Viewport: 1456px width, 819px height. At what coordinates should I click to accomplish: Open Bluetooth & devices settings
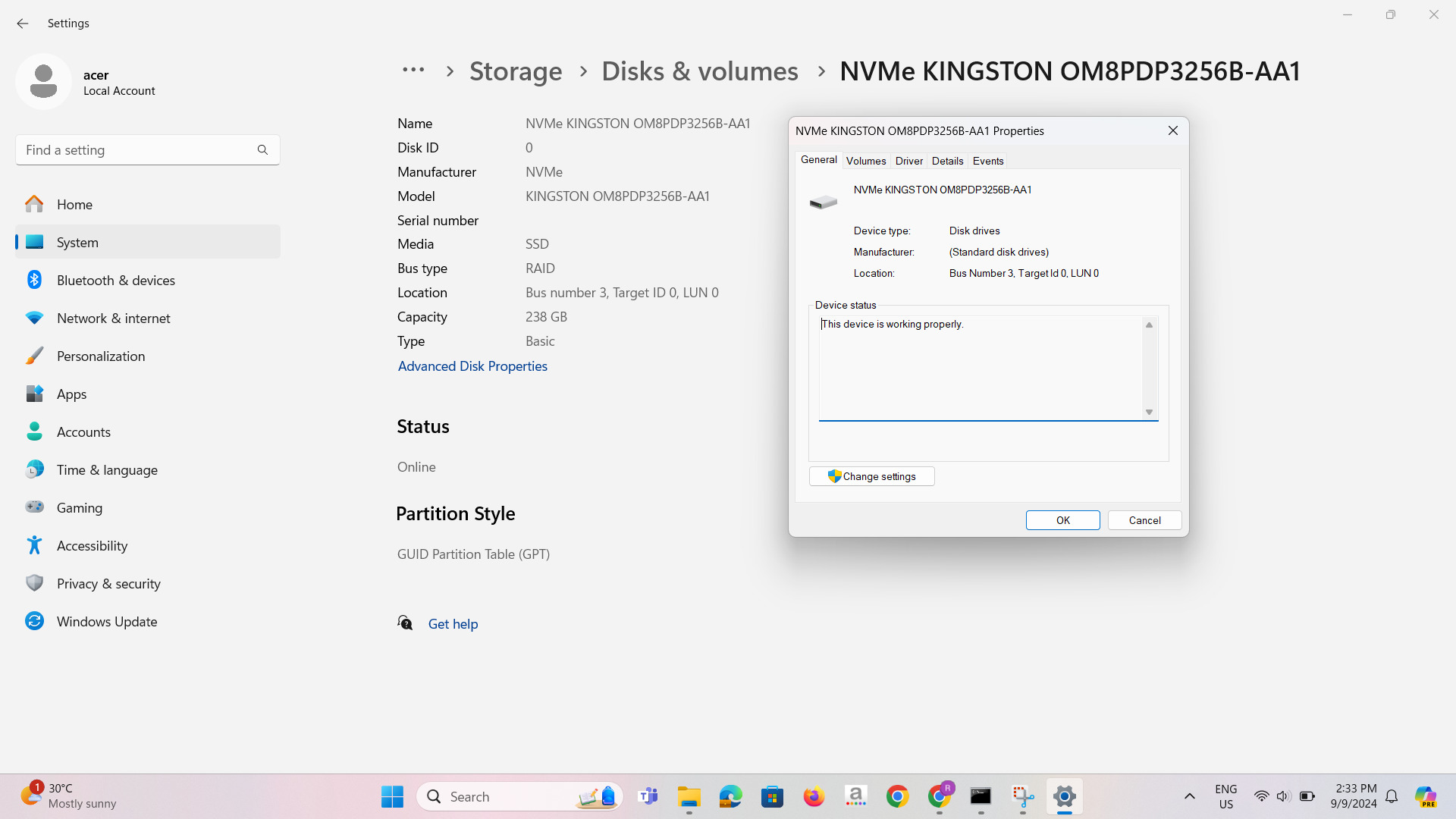click(x=115, y=281)
